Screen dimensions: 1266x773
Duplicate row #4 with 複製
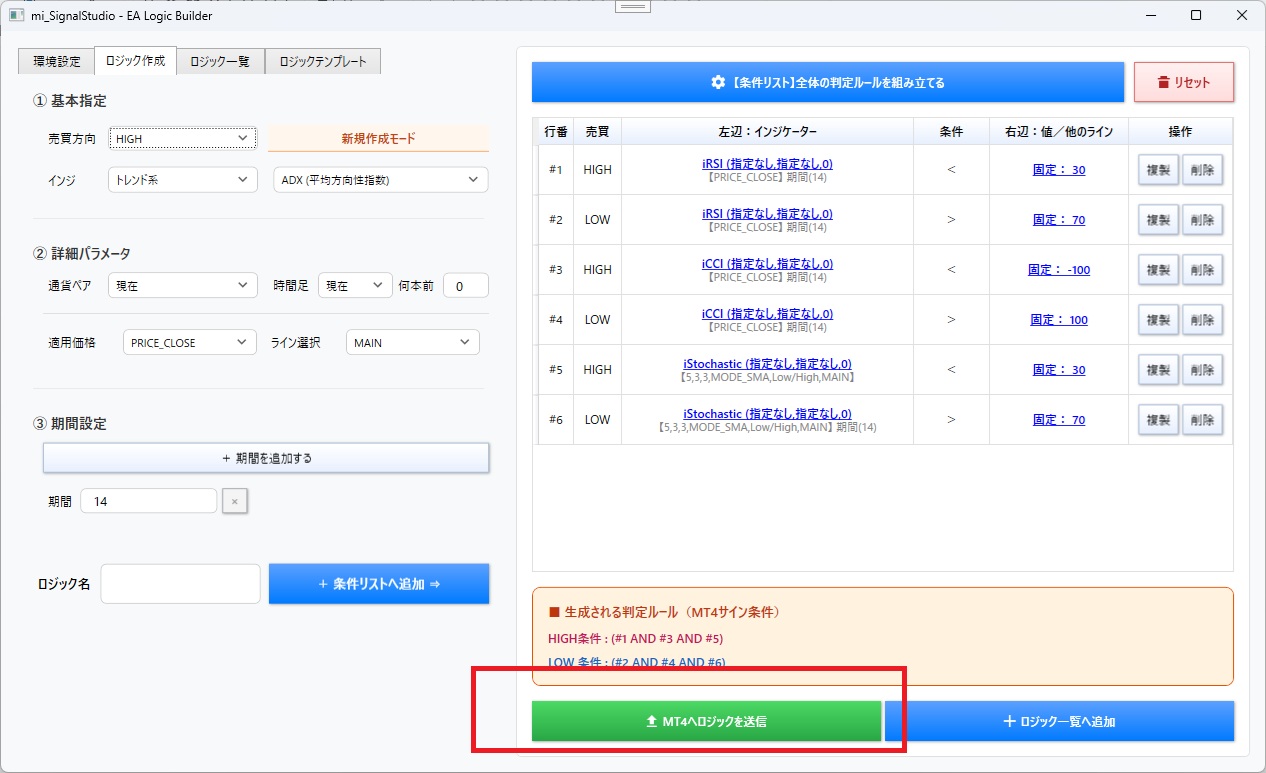click(x=1158, y=320)
